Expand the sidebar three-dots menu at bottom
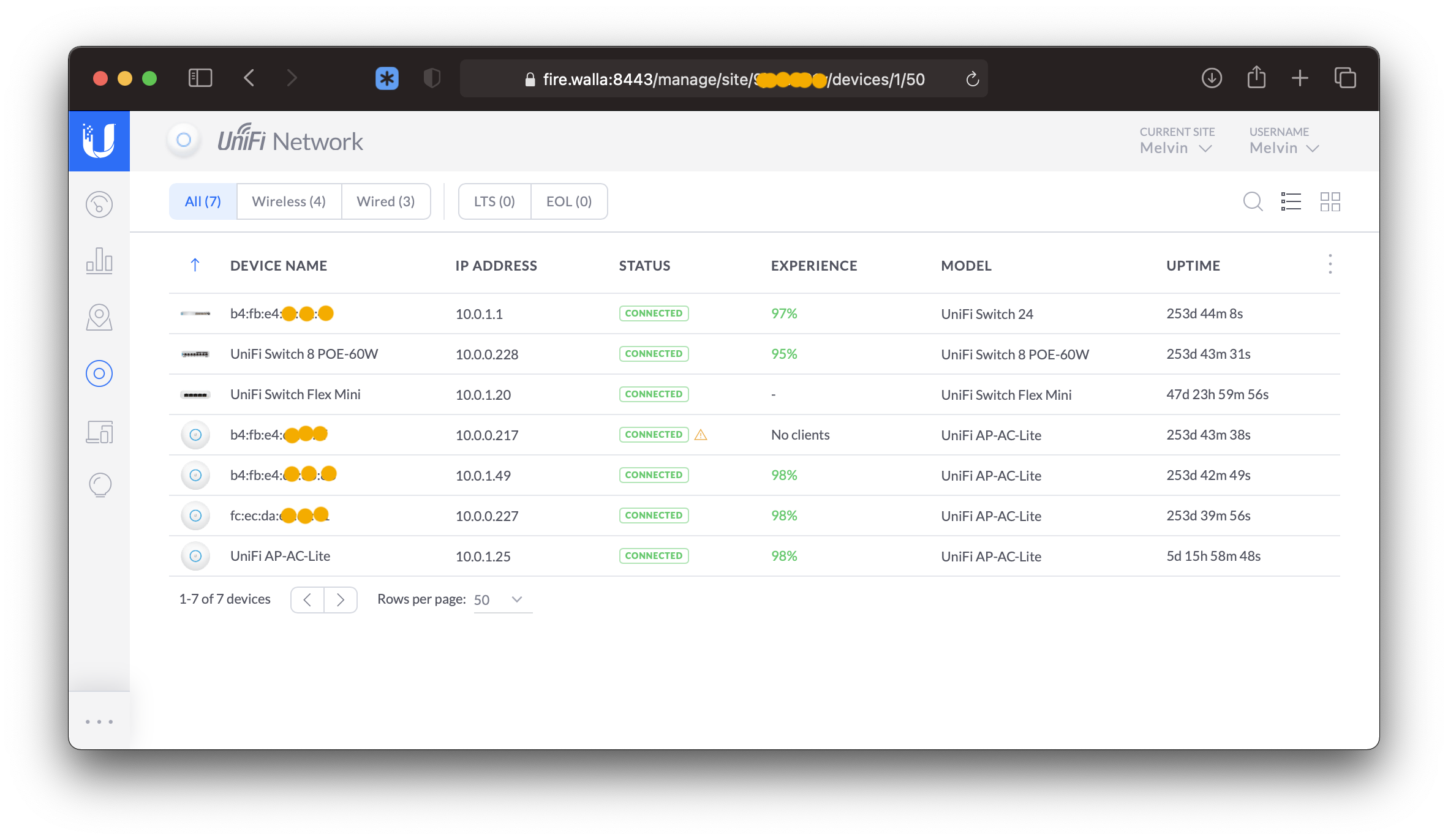The width and height of the screenshot is (1448, 840). pos(99,722)
